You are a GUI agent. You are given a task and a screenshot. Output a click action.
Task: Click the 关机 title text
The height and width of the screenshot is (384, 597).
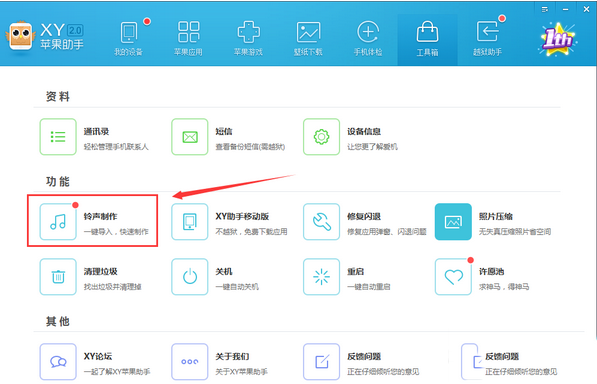pos(224,272)
